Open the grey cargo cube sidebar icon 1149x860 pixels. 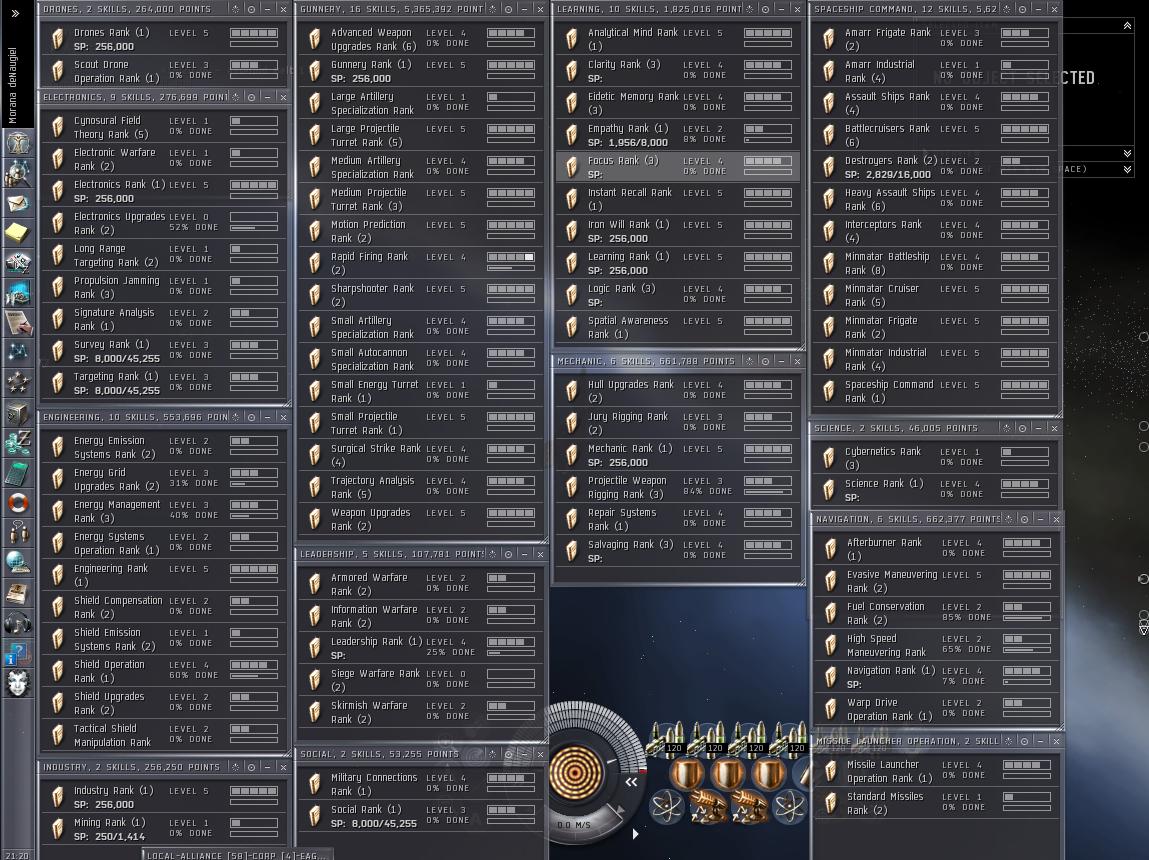pos(18,412)
